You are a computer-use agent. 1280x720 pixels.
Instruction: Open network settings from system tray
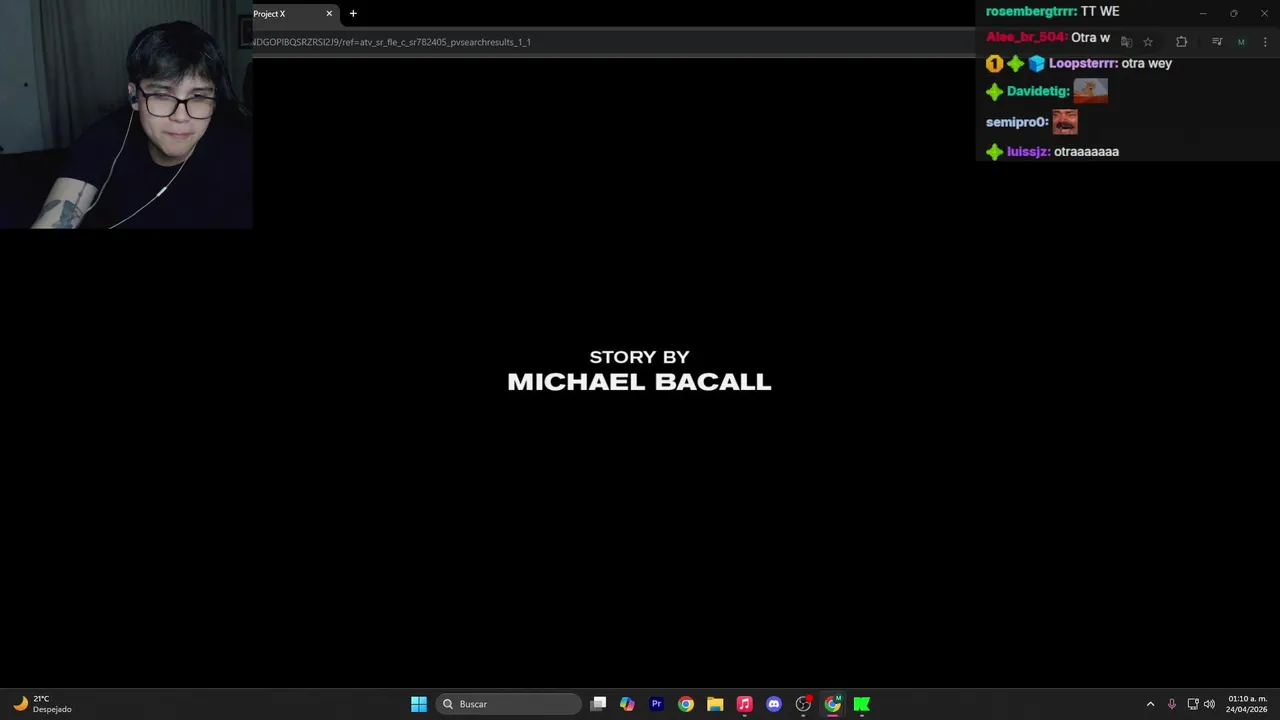(1193, 704)
